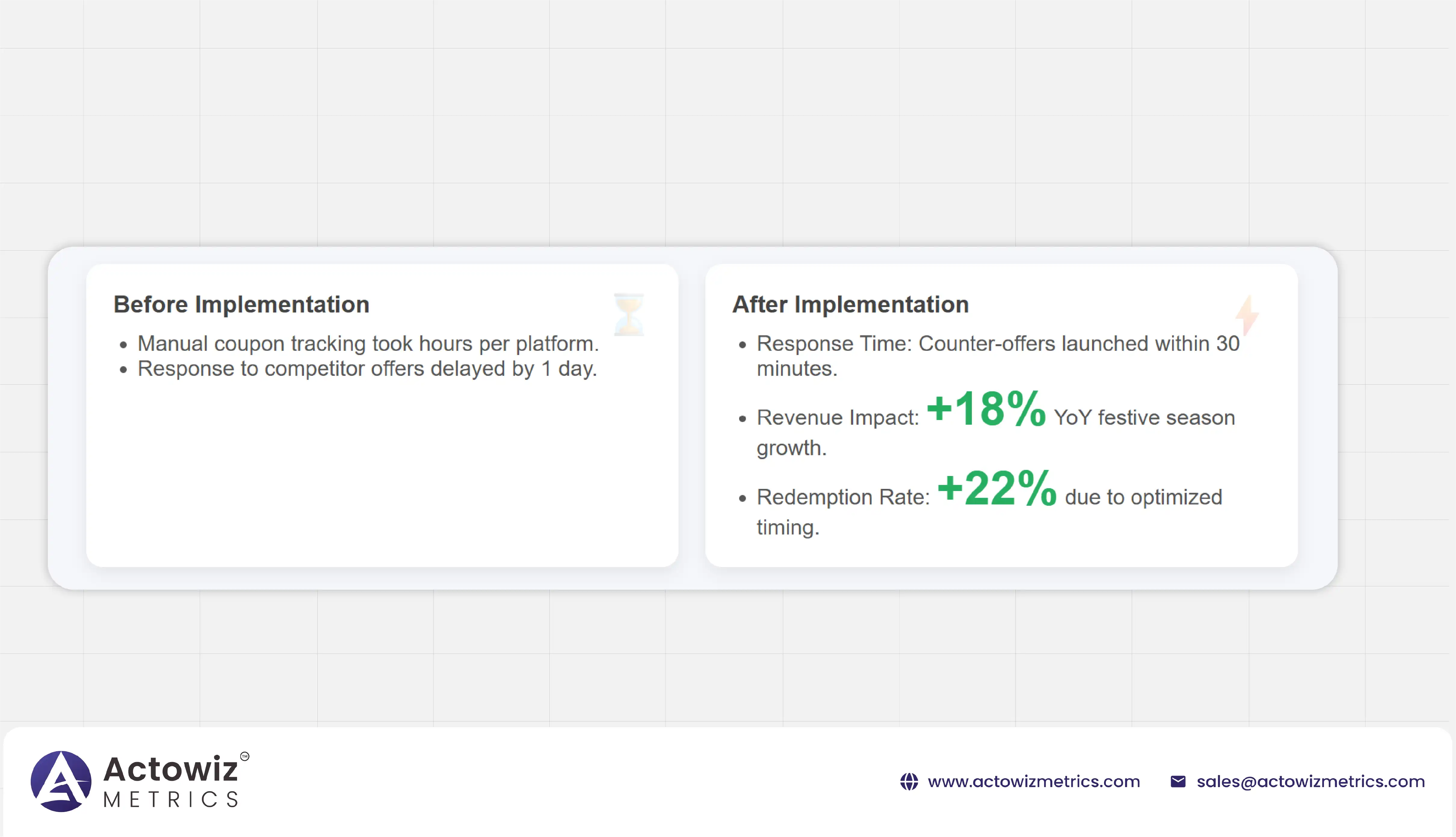Click the sales@actowizmetrics.com email address
1456x837 pixels.
[x=1311, y=782]
